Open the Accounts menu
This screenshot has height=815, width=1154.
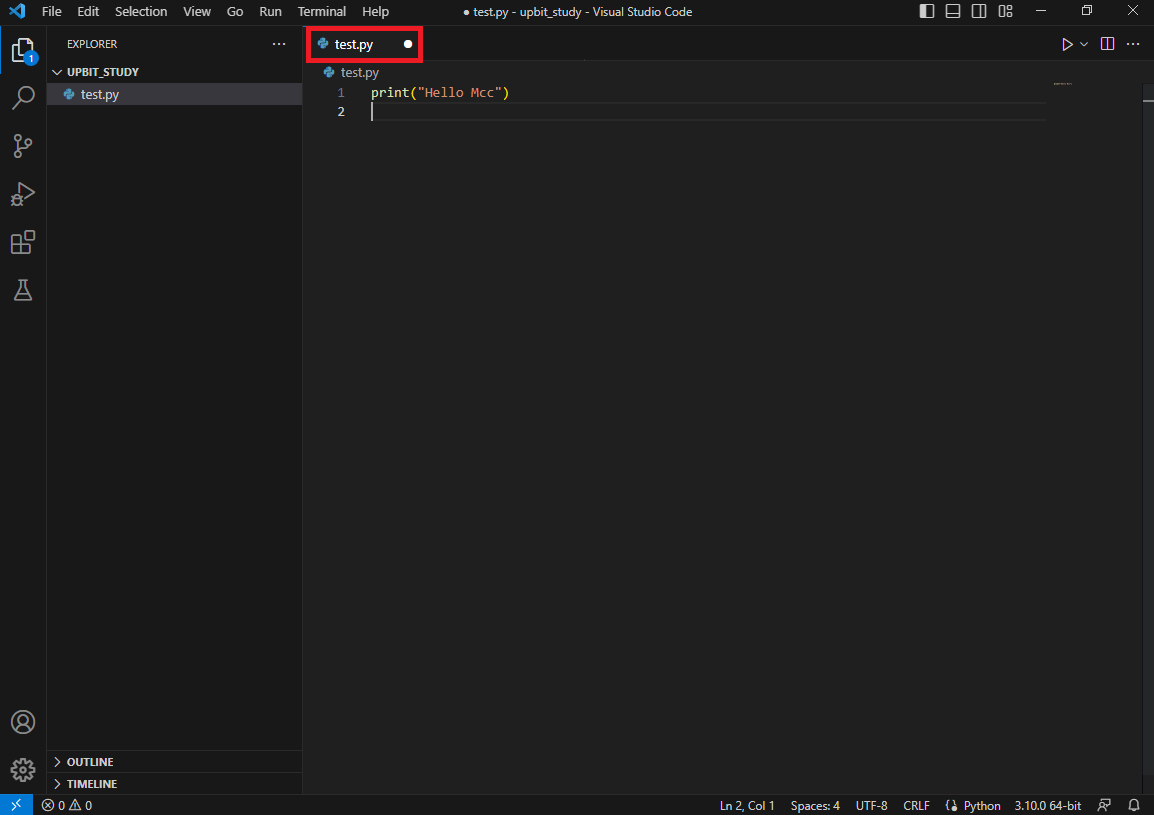(x=23, y=722)
